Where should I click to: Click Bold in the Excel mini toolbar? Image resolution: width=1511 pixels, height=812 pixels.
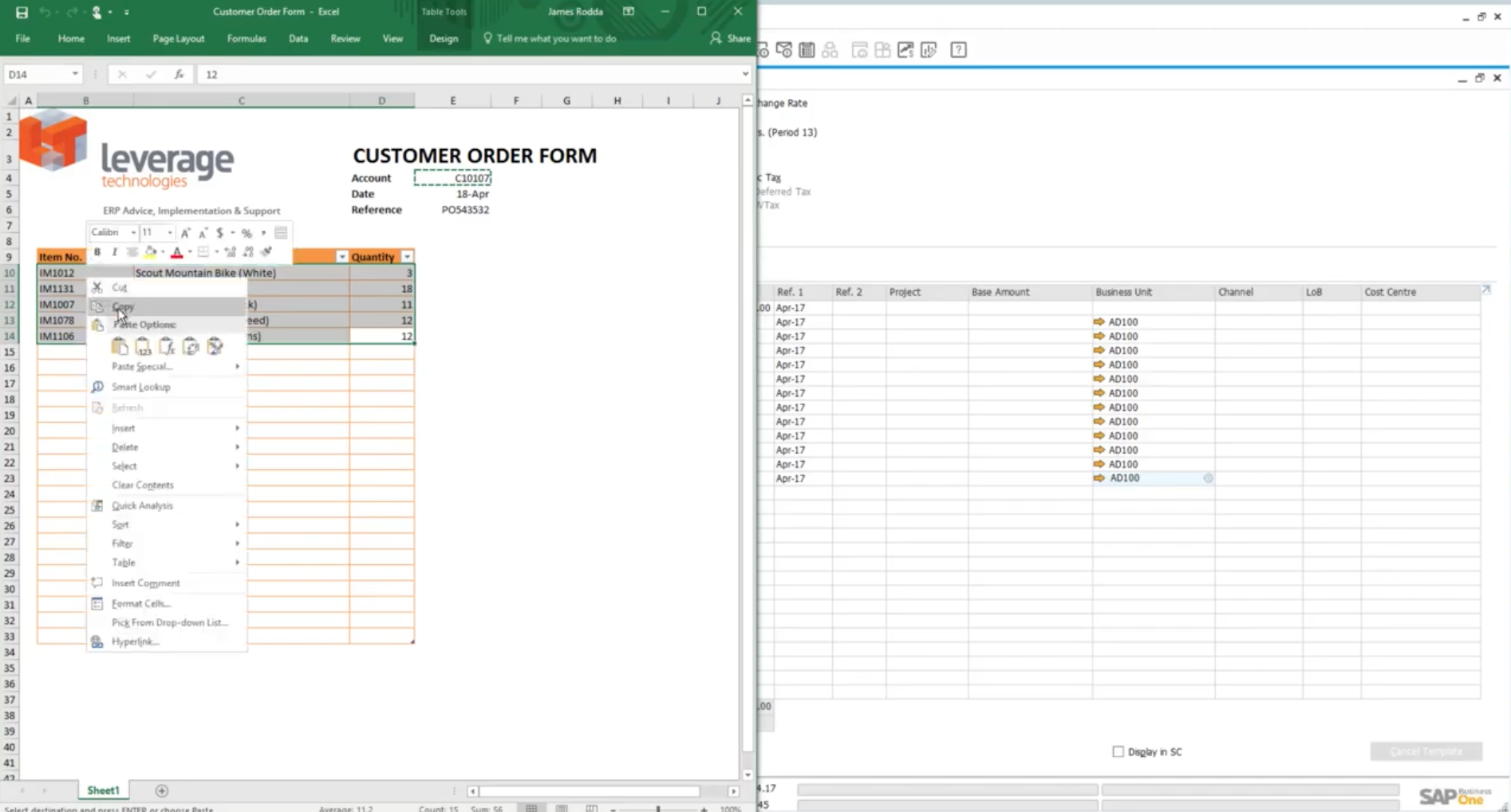(97, 252)
